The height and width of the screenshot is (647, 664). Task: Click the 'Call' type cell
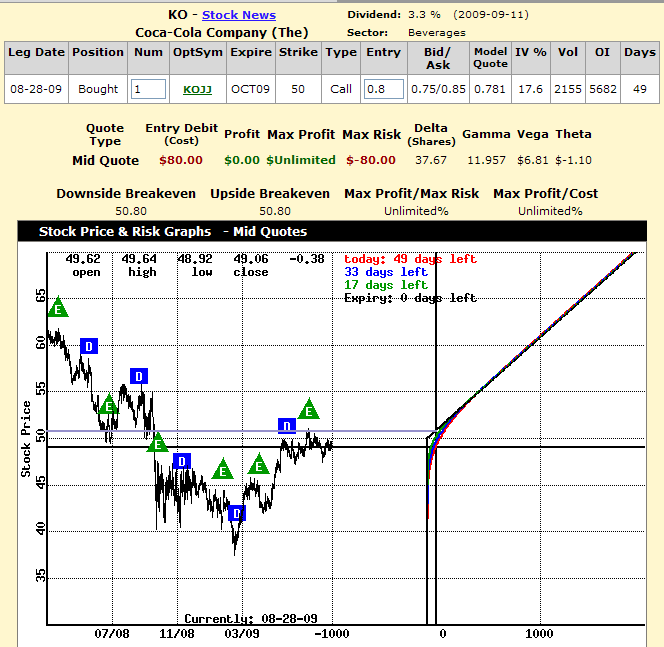341,89
